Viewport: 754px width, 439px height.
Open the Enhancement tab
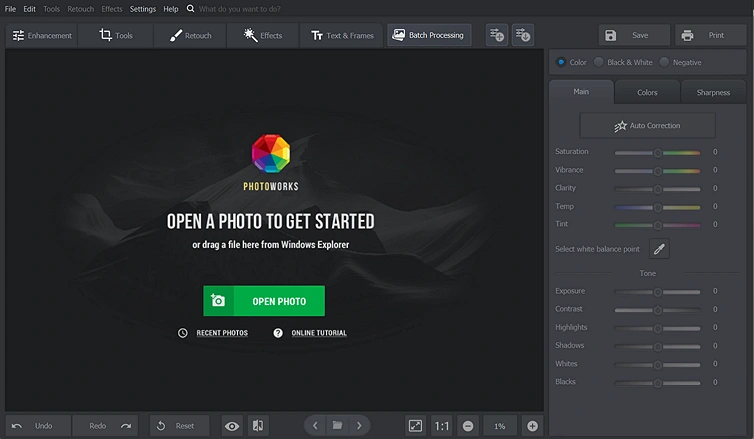click(42, 36)
